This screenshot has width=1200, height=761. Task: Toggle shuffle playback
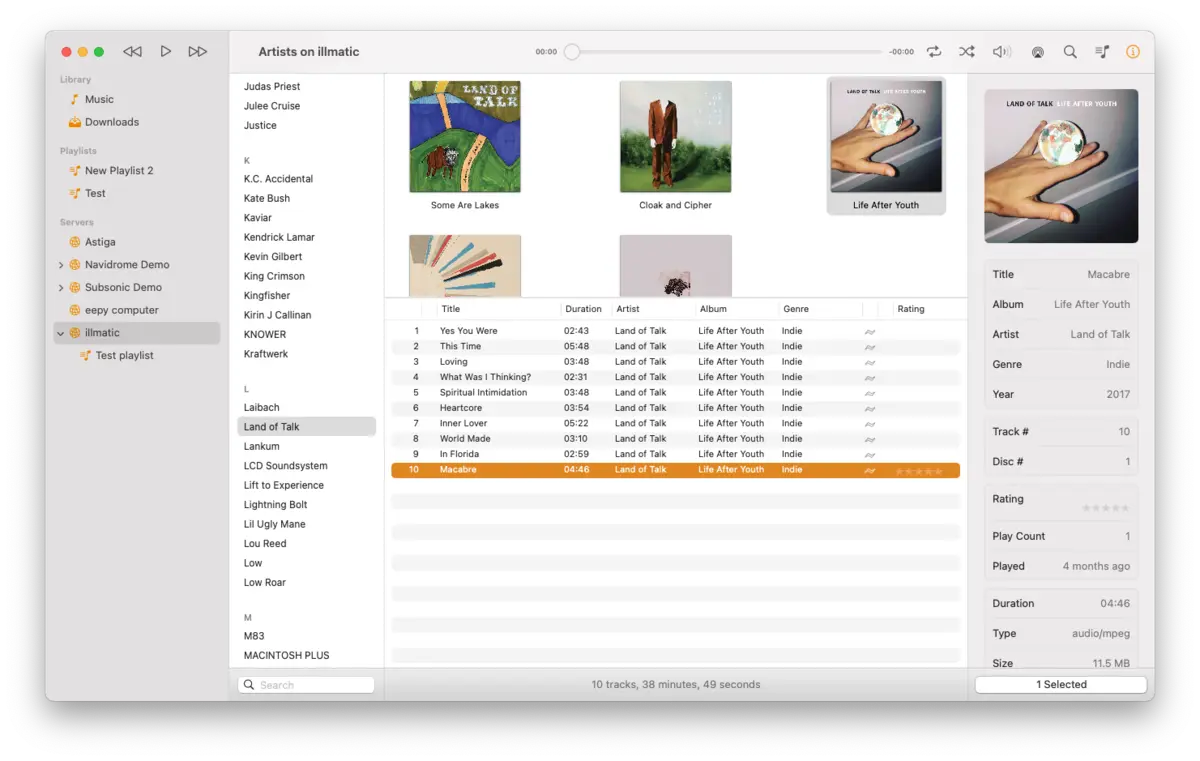click(x=966, y=52)
